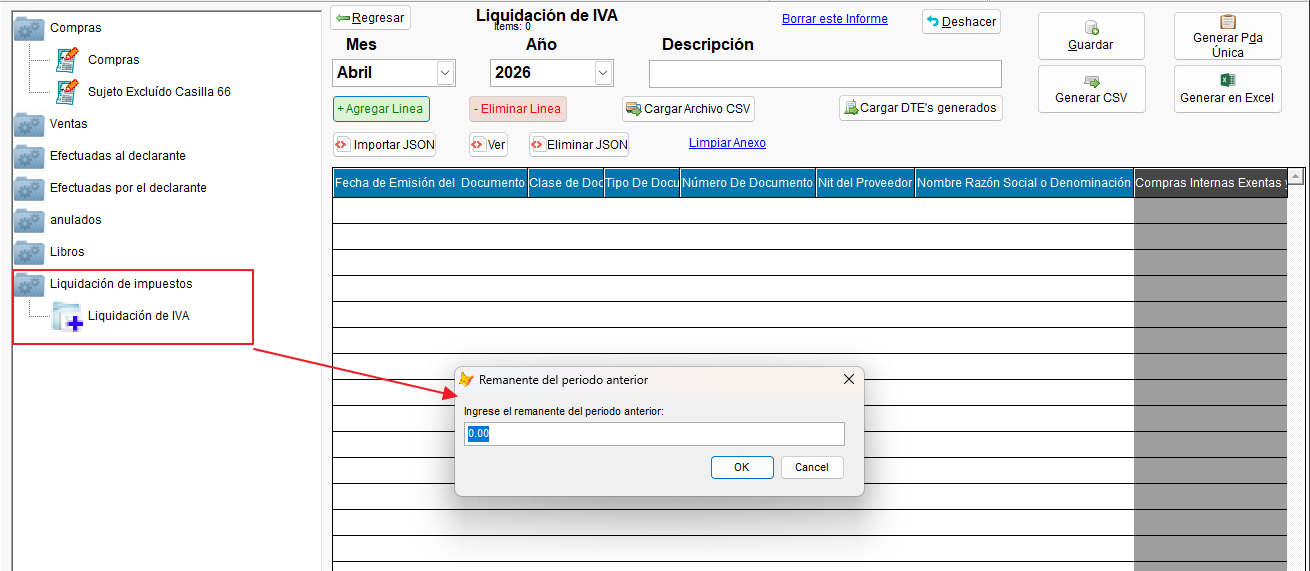Click the - Eliminar Linea button

click(518, 109)
